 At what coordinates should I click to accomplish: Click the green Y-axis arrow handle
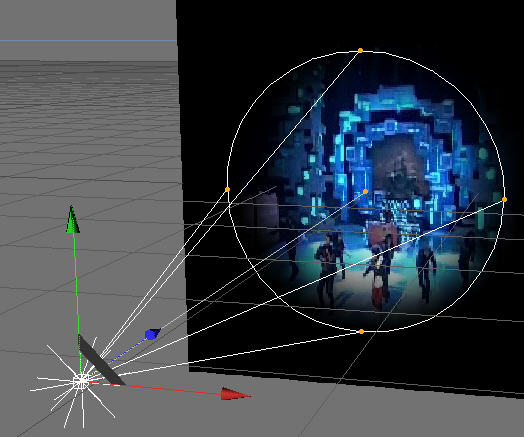[x=73, y=218]
